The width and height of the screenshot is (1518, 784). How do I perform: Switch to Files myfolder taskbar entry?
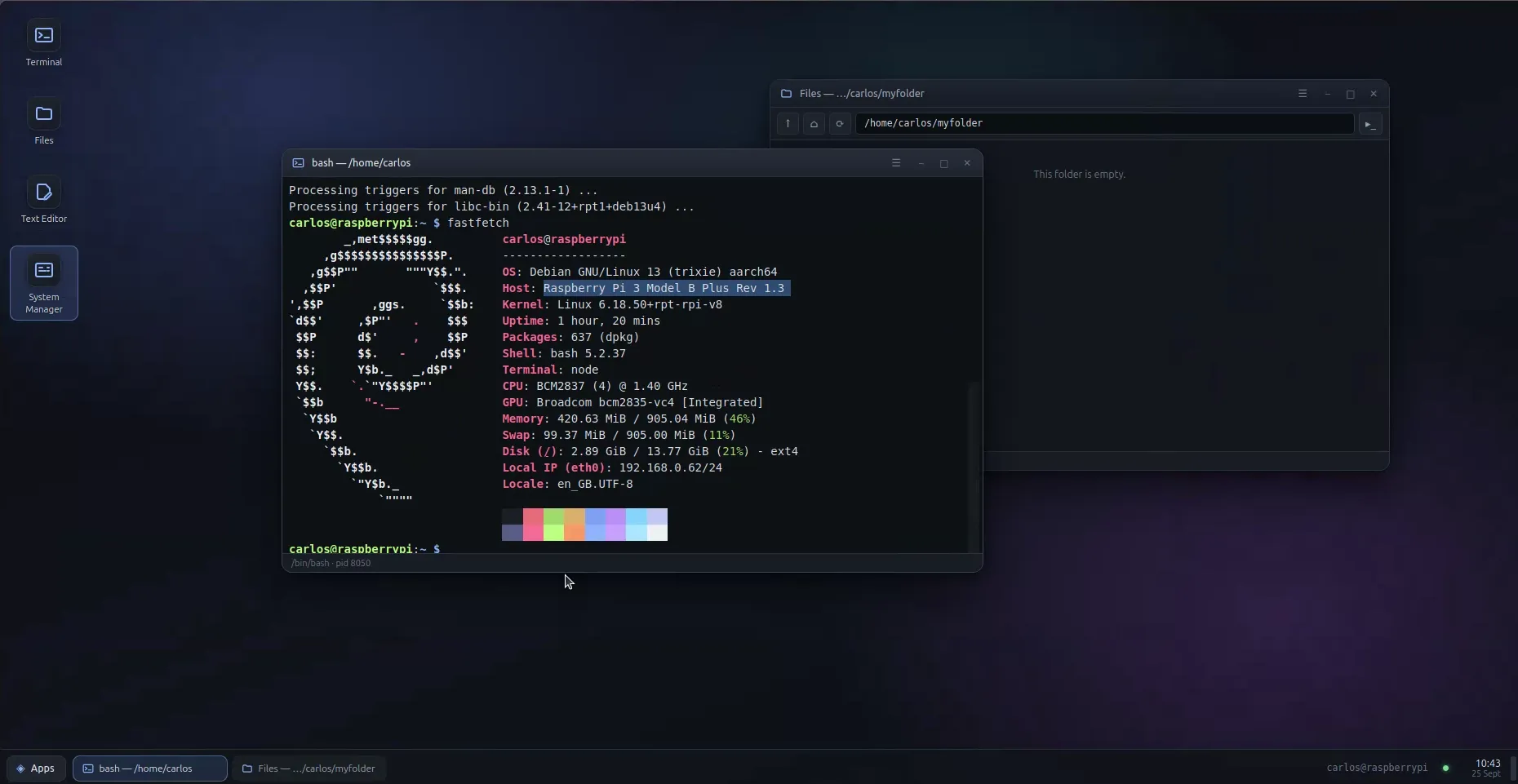(x=309, y=768)
